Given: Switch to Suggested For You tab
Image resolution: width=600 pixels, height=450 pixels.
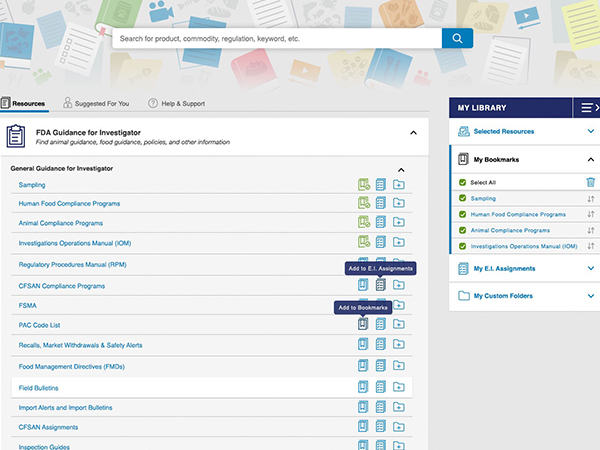Looking at the screenshot, I should tap(96, 103).
